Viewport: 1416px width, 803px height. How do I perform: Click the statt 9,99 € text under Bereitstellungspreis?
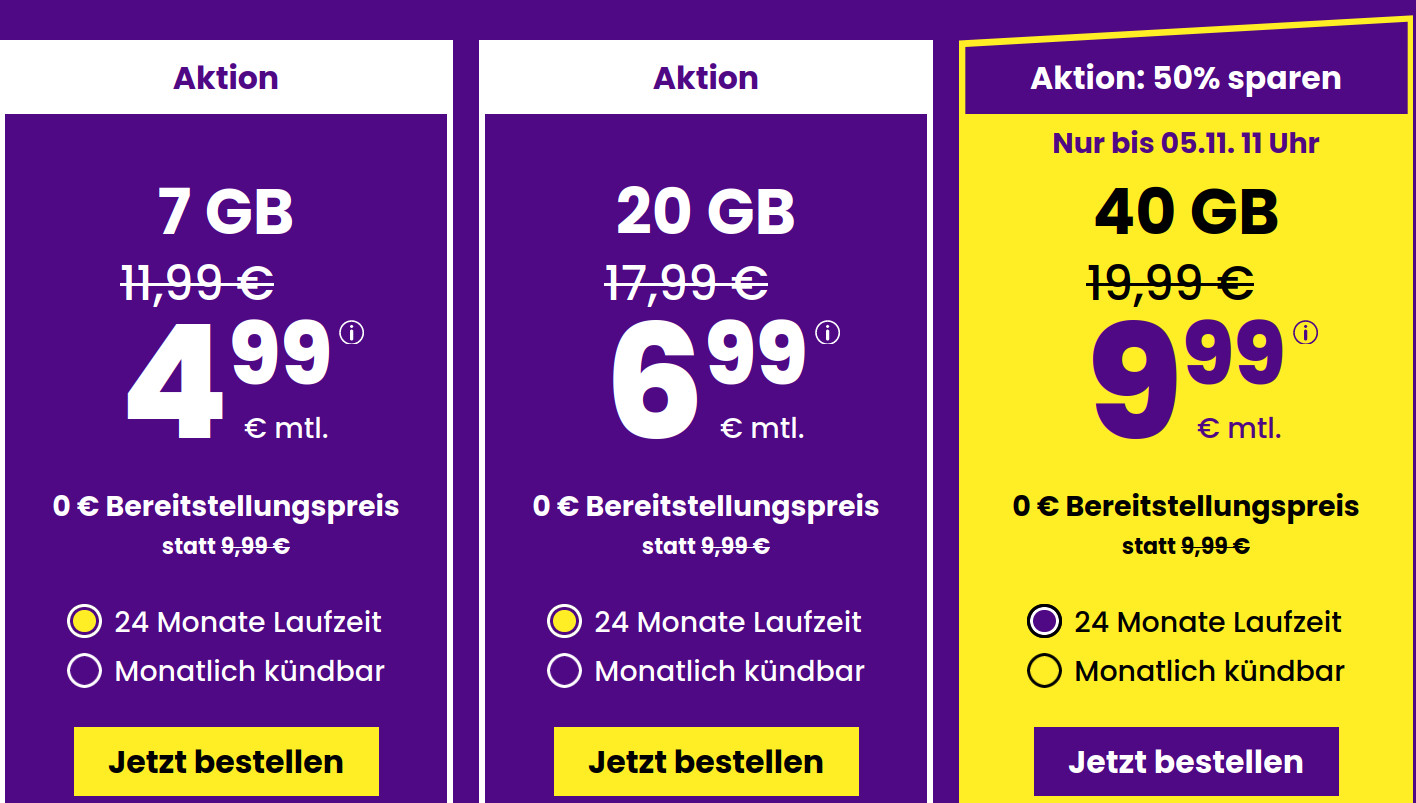click(1186, 546)
